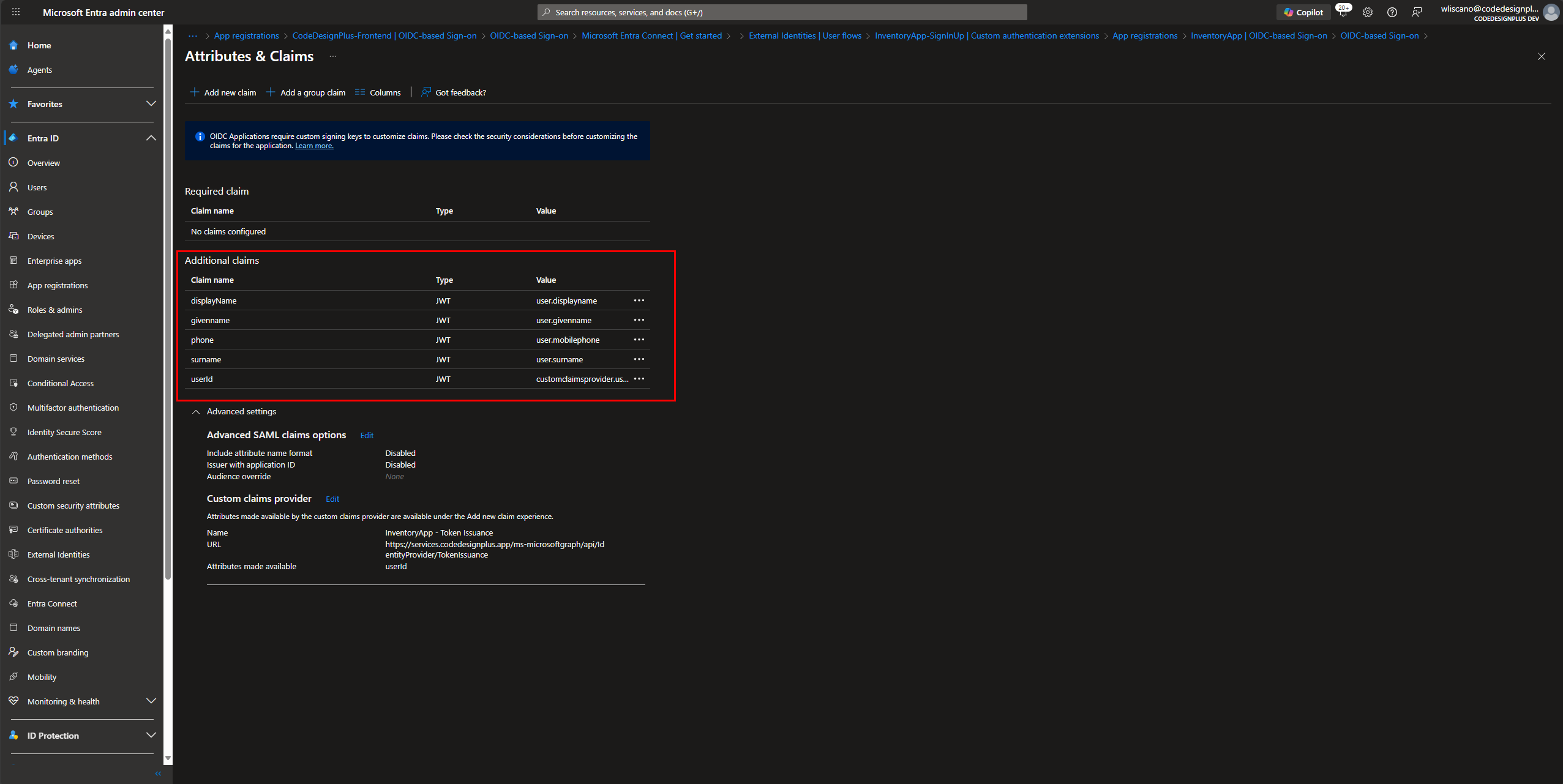
Task: Close the Attributes & Claims blade
Action: point(1542,56)
